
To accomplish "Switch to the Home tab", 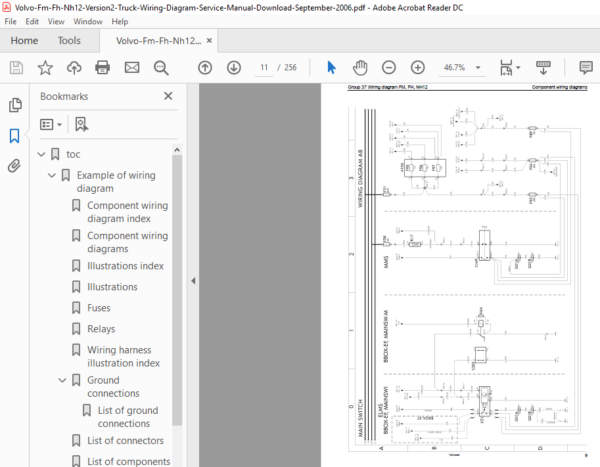I will [24, 41].
